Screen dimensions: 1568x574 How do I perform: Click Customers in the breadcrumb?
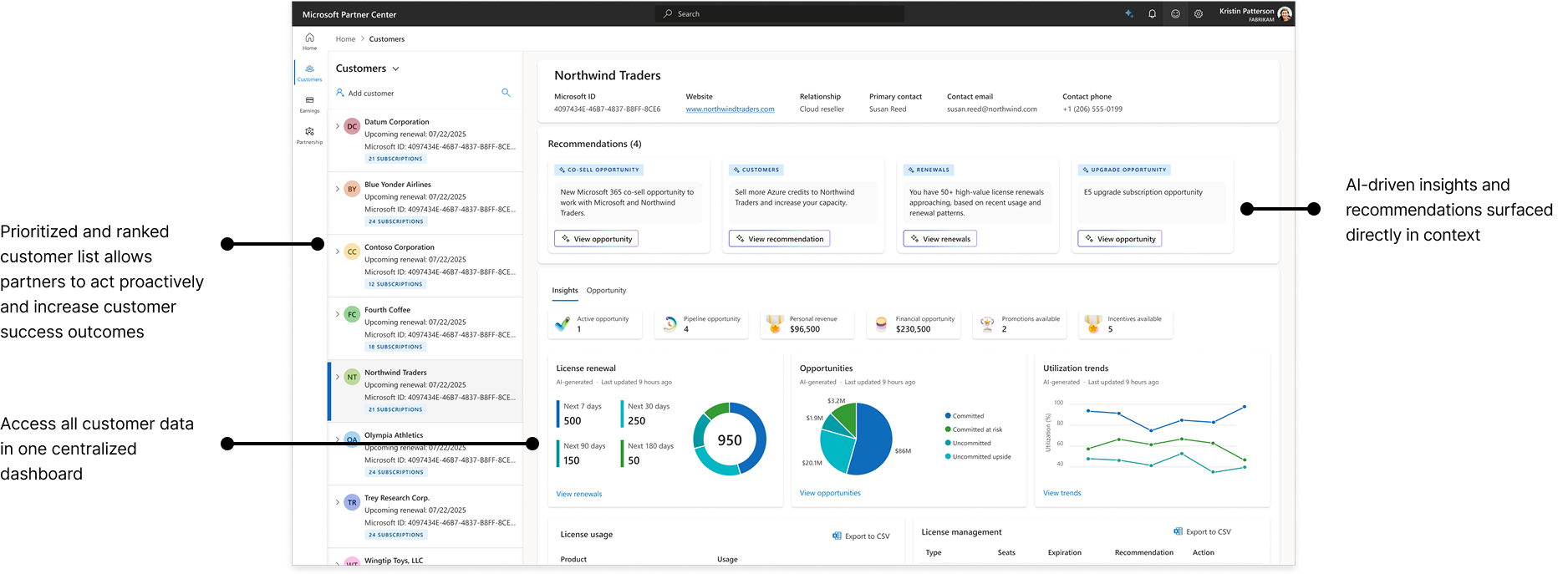point(387,39)
